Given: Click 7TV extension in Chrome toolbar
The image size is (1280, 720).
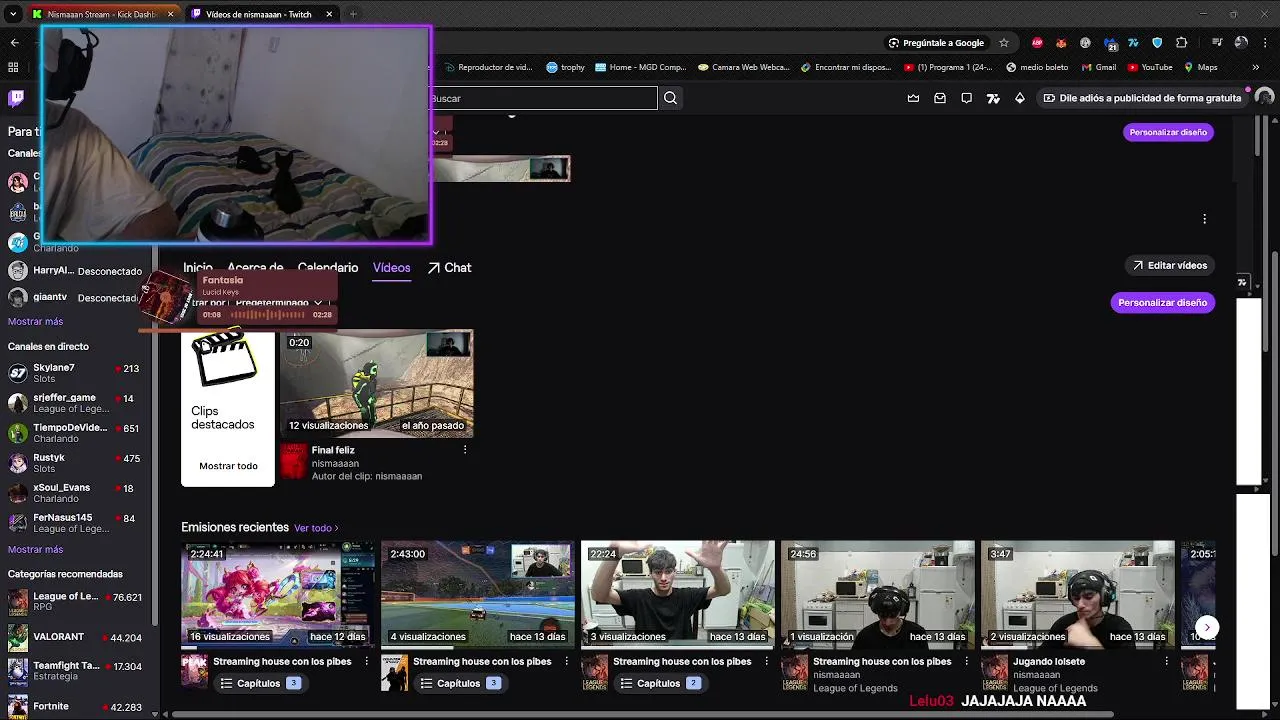Looking at the screenshot, I should (x=1133, y=43).
